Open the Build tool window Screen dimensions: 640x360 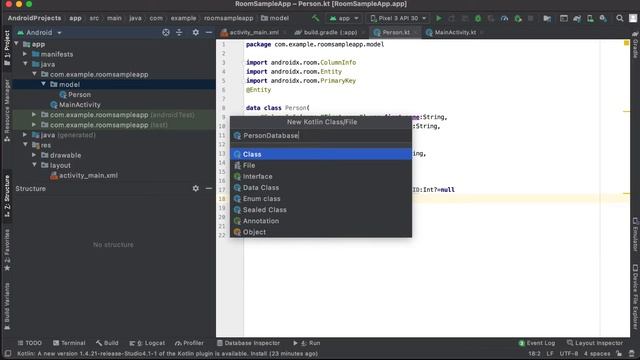107,343
